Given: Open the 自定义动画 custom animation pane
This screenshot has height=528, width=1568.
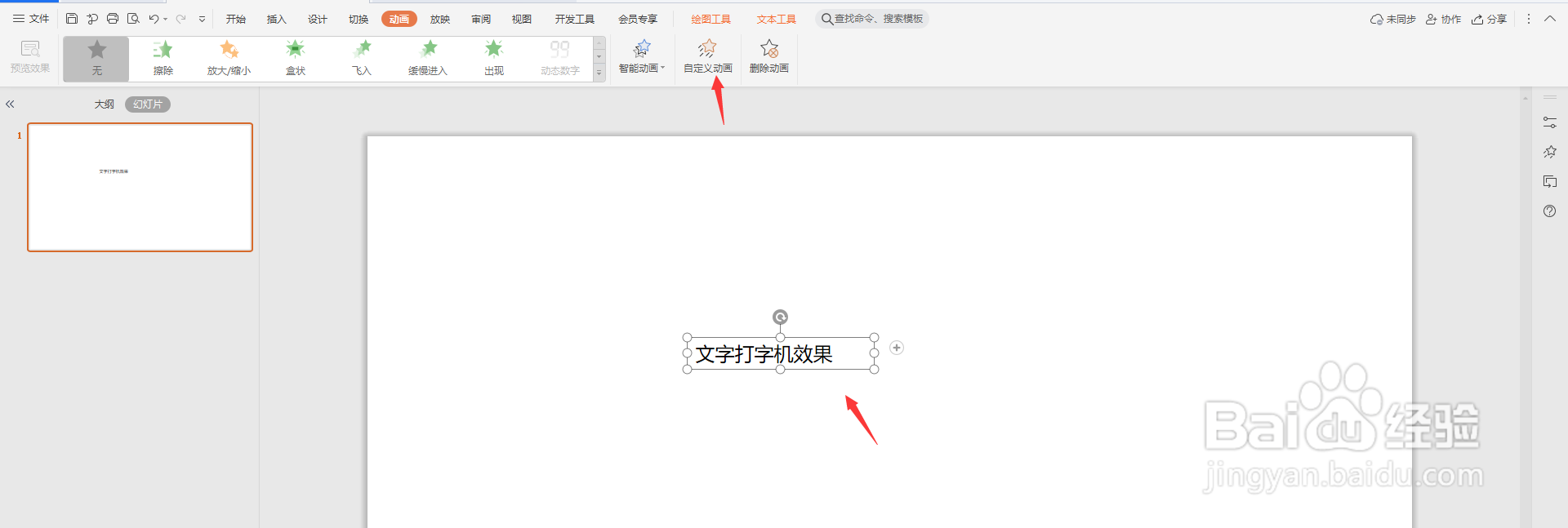Looking at the screenshot, I should pyautogui.click(x=708, y=57).
